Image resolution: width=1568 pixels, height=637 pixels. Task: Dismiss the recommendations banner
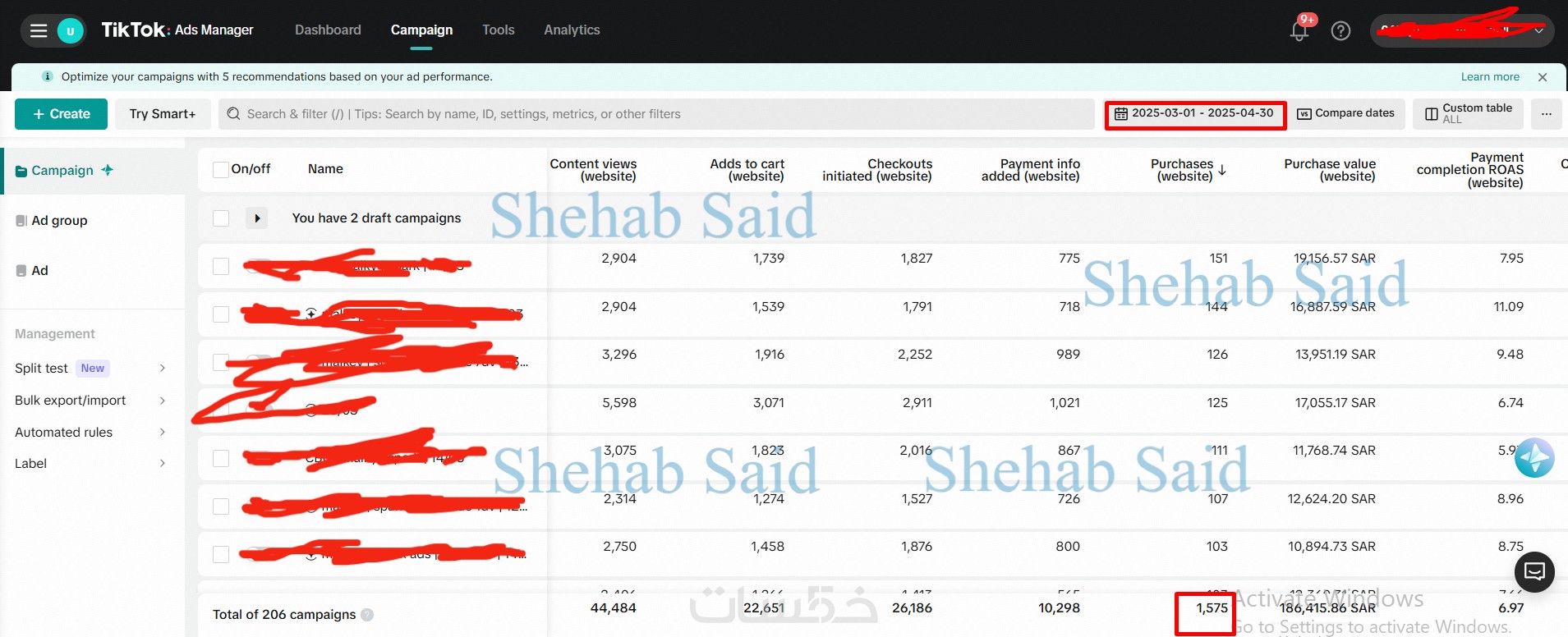pyautogui.click(x=1543, y=77)
